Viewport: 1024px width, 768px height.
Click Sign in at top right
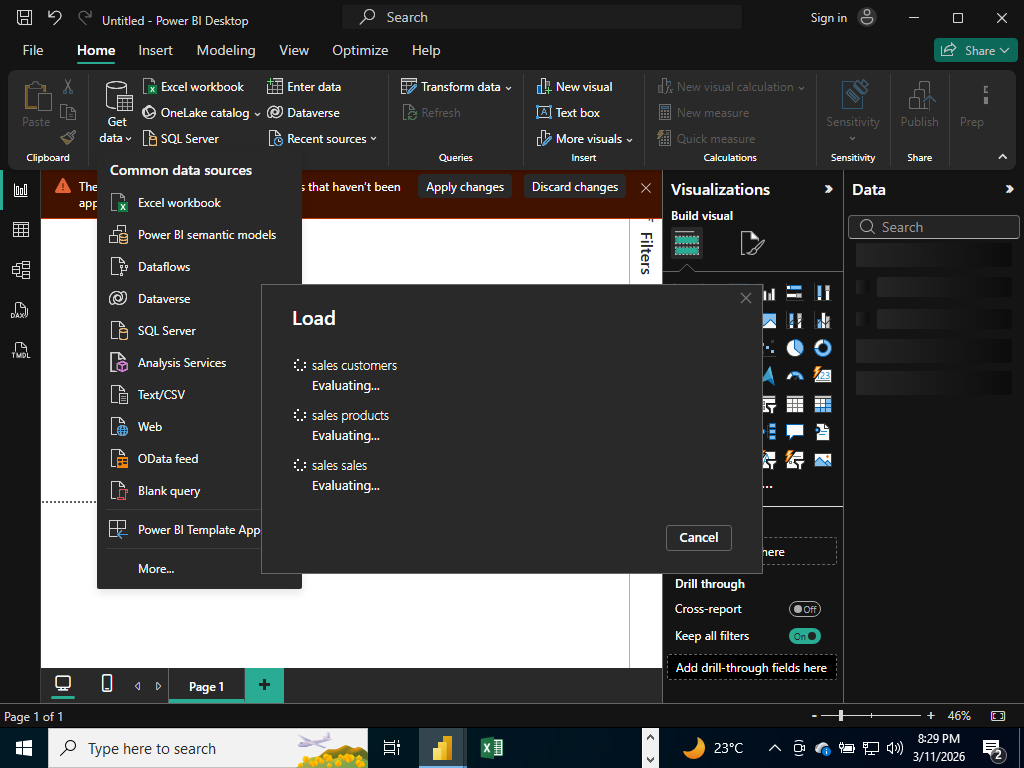pyautogui.click(x=829, y=18)
